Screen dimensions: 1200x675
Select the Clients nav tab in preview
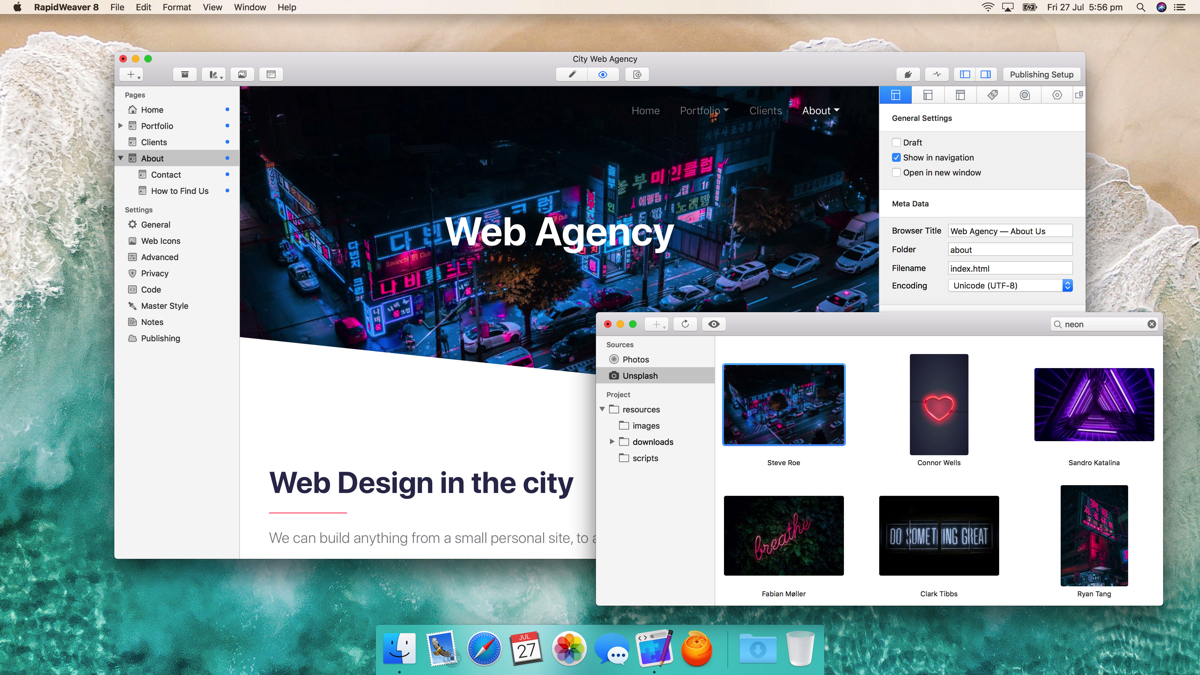[765, 111]
